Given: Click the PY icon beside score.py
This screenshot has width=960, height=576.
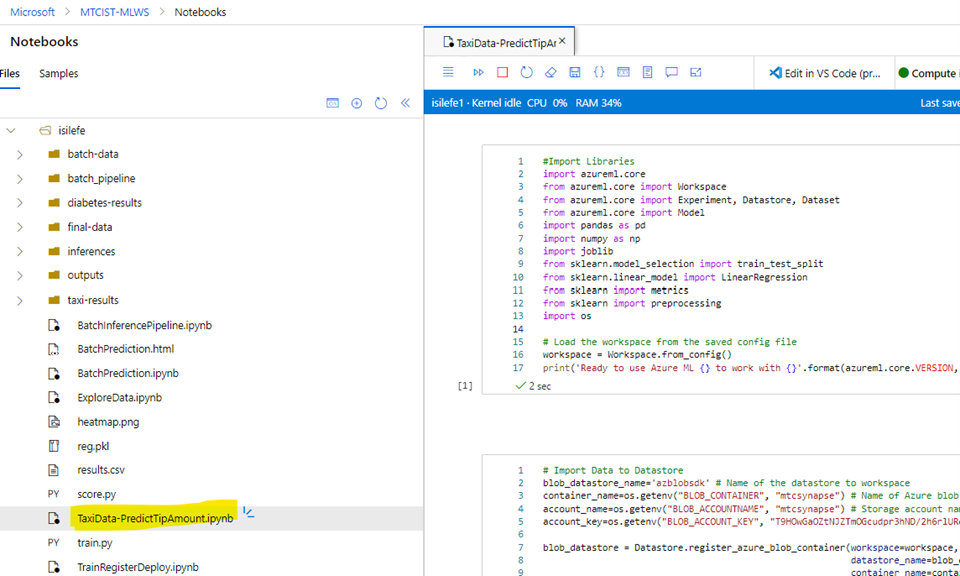Looking at the screenshot, I should click(54, 494).
